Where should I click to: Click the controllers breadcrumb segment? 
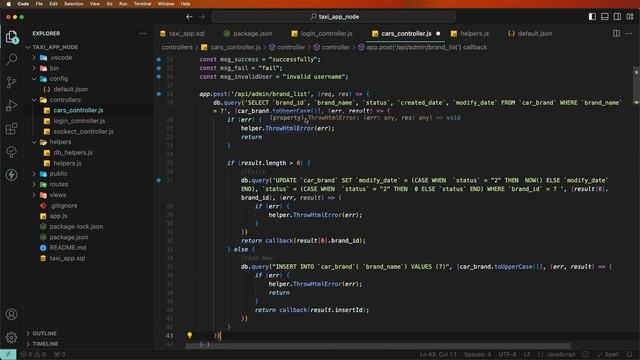point(177,47)
